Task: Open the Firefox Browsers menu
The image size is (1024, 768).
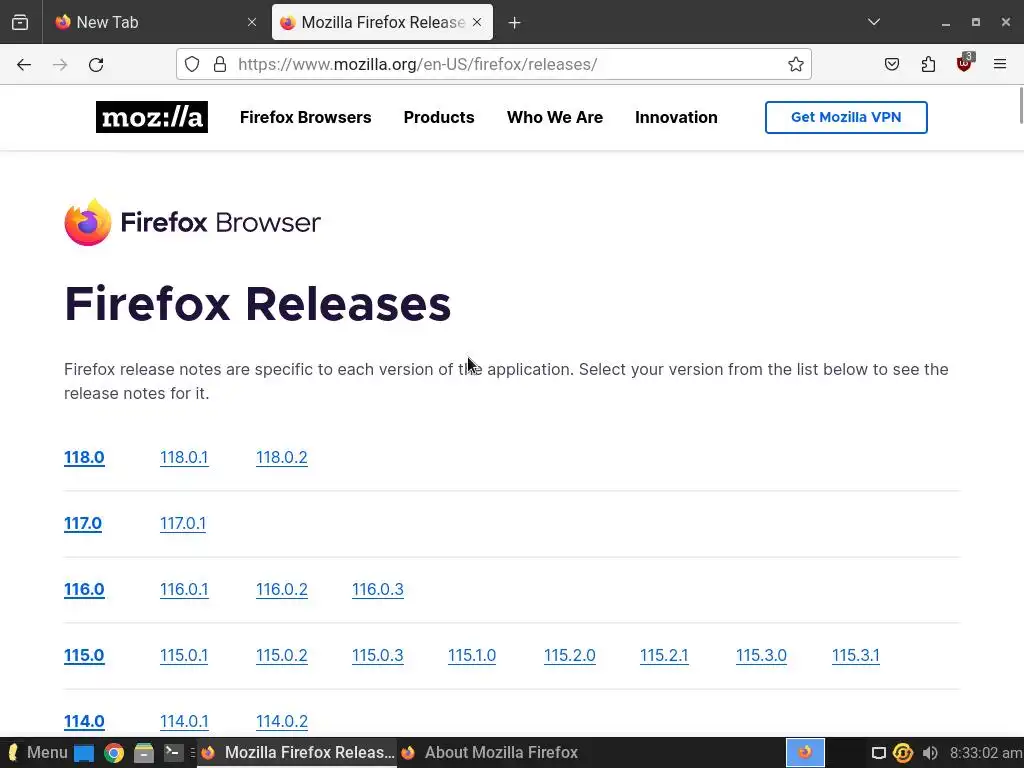Action: coord(305,117)
